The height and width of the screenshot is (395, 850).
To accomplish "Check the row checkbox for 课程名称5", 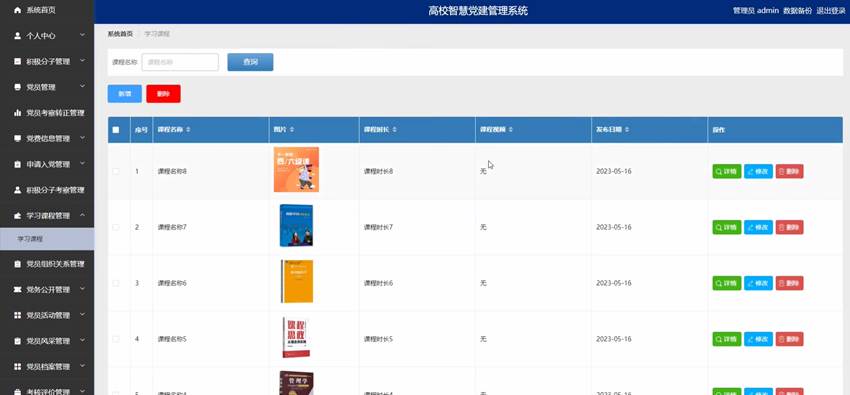I will [115, 339].
